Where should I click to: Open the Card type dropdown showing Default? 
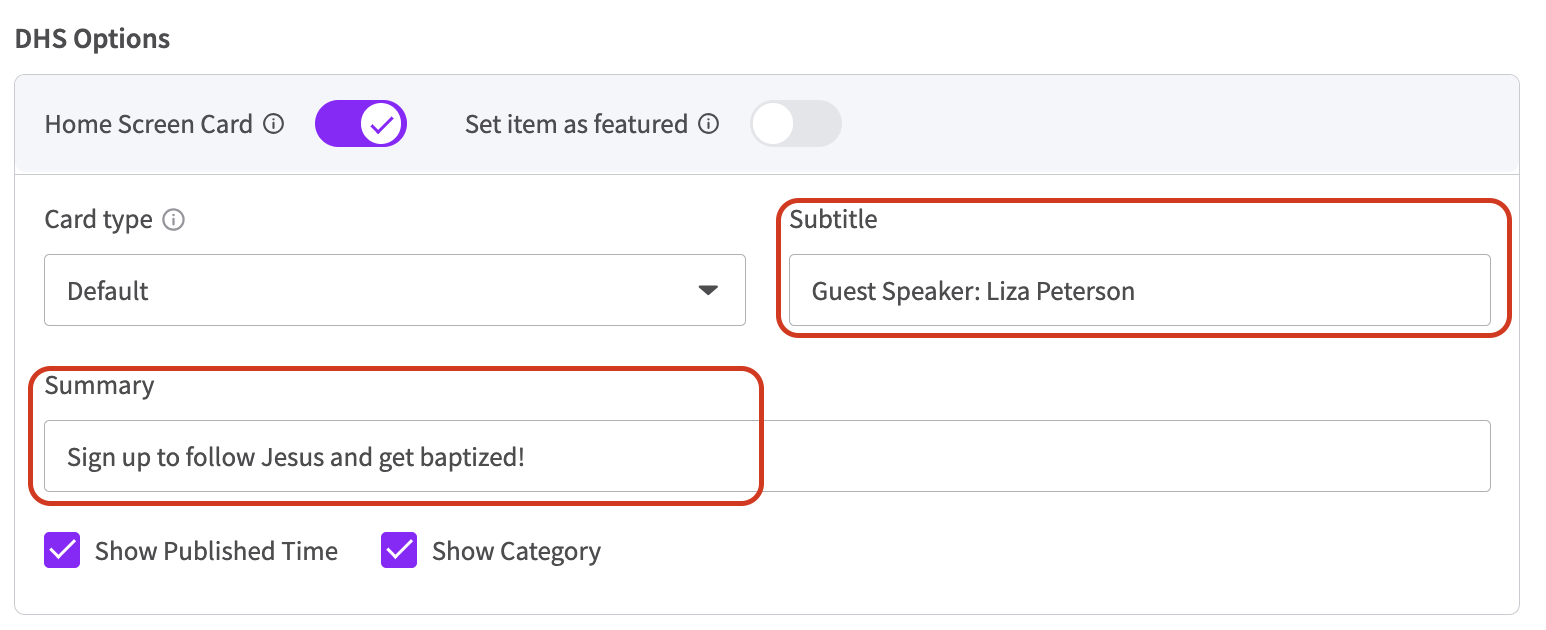[x=394, y=291]
